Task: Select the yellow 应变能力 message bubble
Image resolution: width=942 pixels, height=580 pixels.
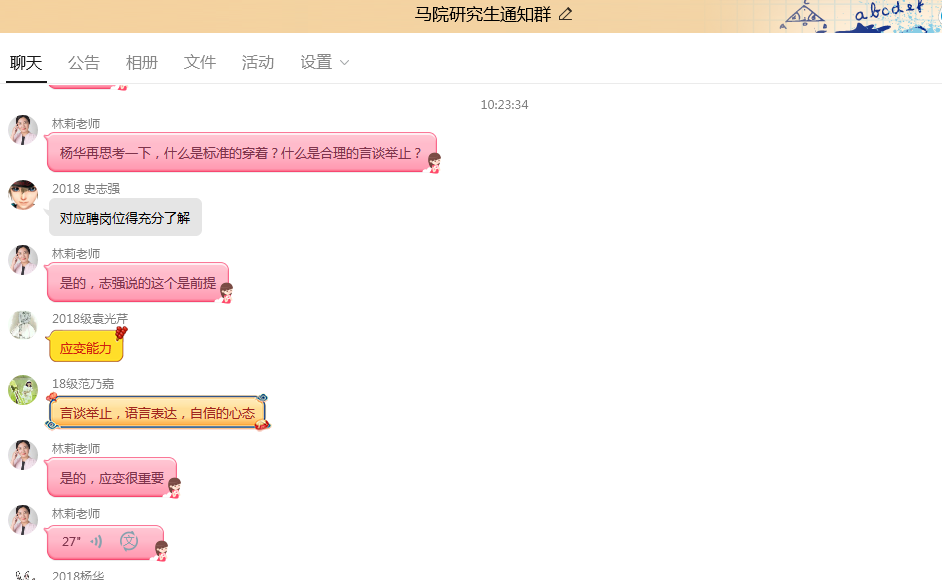Action: pyautogui.click(x=86, y=348)
